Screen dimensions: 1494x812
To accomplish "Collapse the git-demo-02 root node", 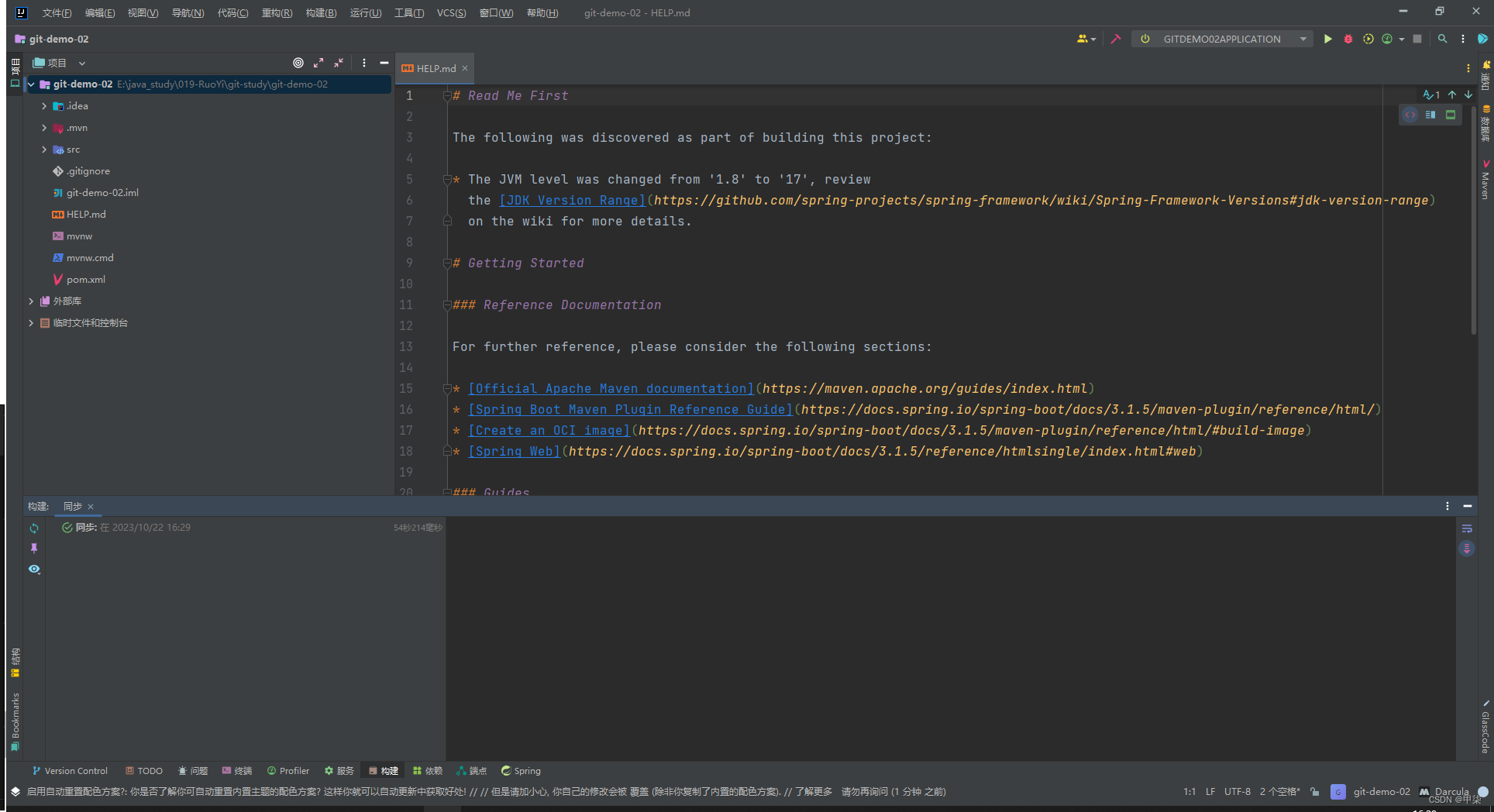I will pyautogui.click(x=31, y=84).
